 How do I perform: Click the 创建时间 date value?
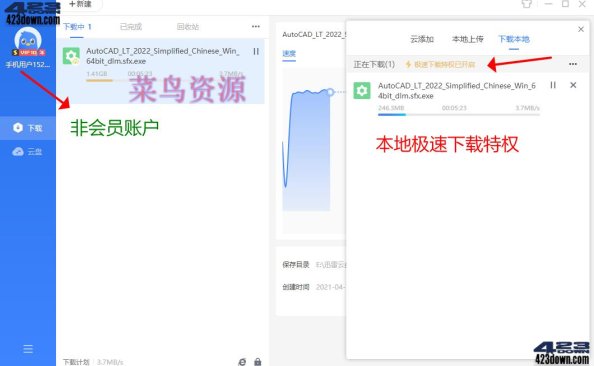[x=330, y=287]
